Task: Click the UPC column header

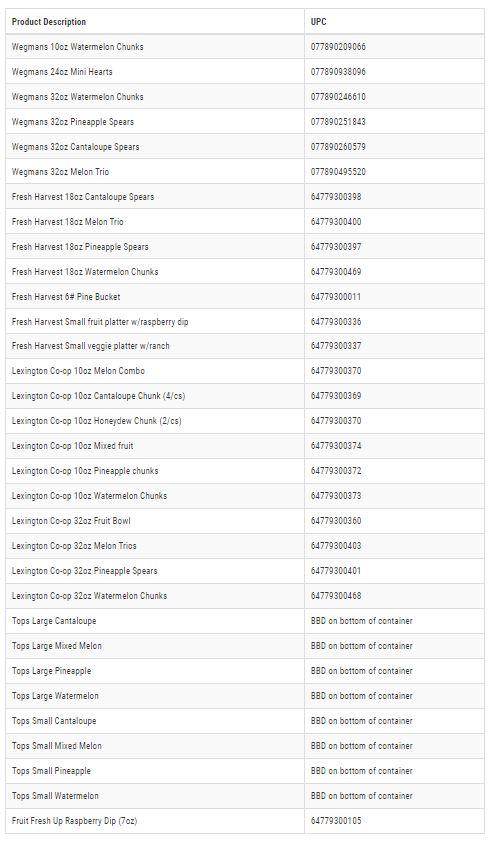Action: pyautogui.click(x=318, y=22)
